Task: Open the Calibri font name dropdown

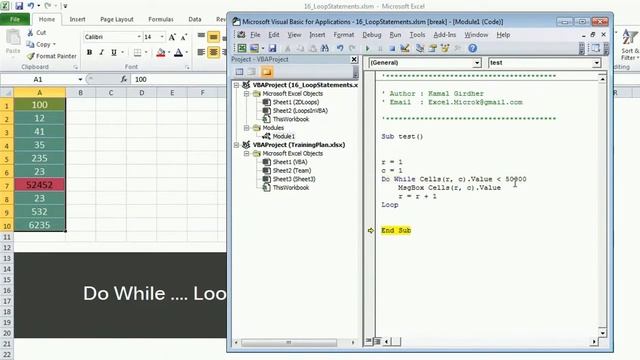Action: (x=139, y=37)
